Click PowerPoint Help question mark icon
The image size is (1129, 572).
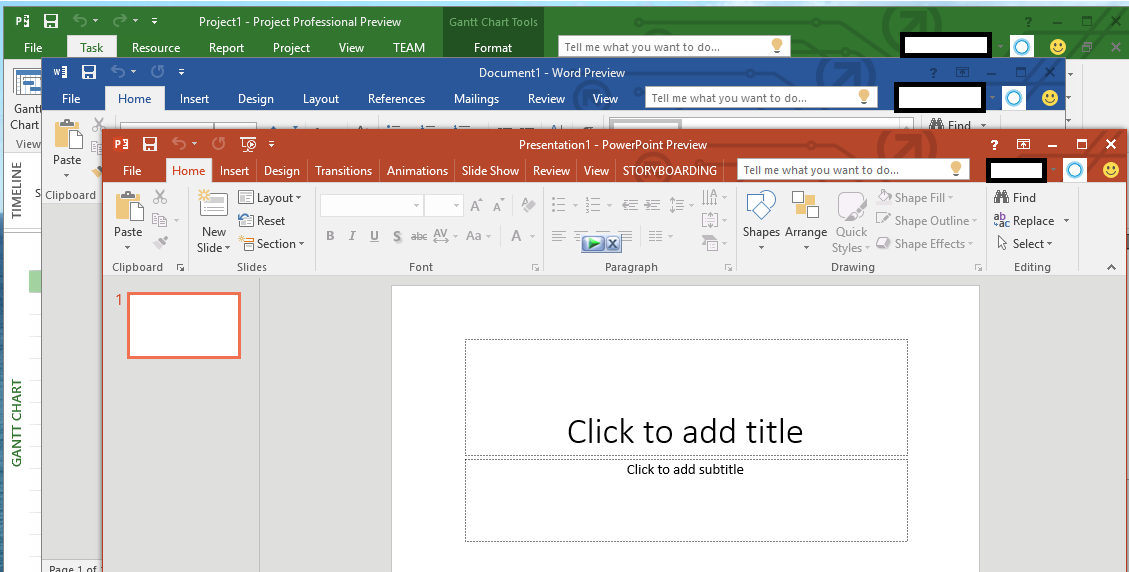(x=994, y=144)
